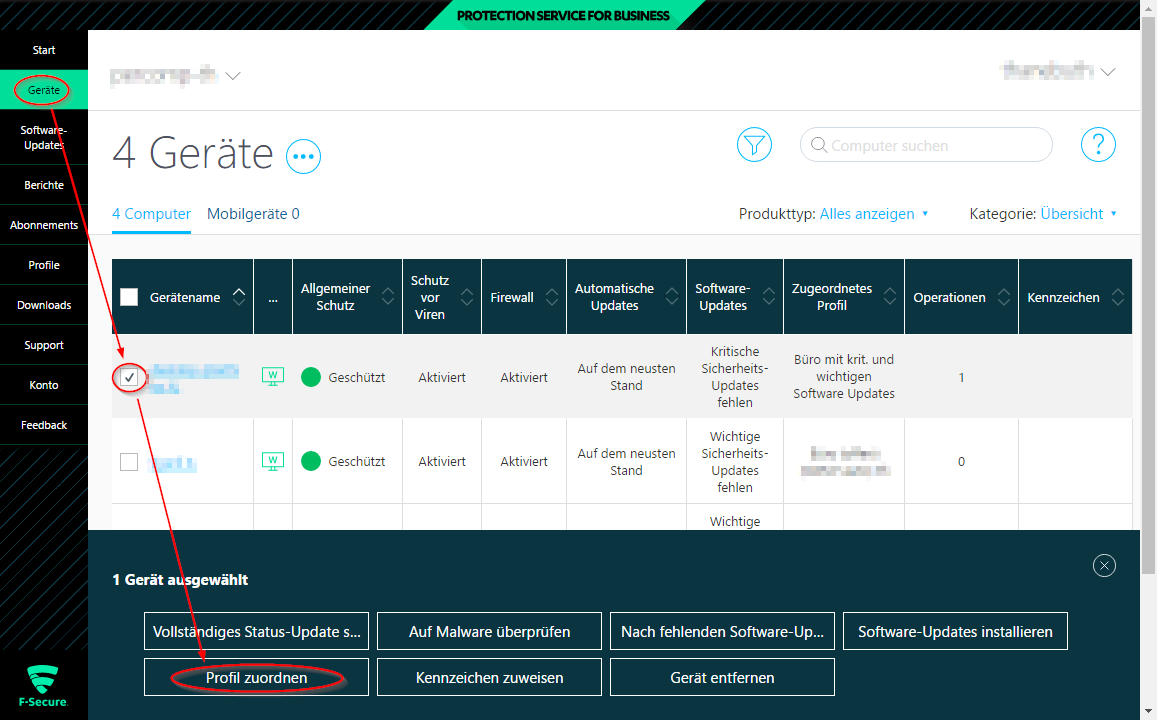Click Gerät entfernen button

click(722, 677)
